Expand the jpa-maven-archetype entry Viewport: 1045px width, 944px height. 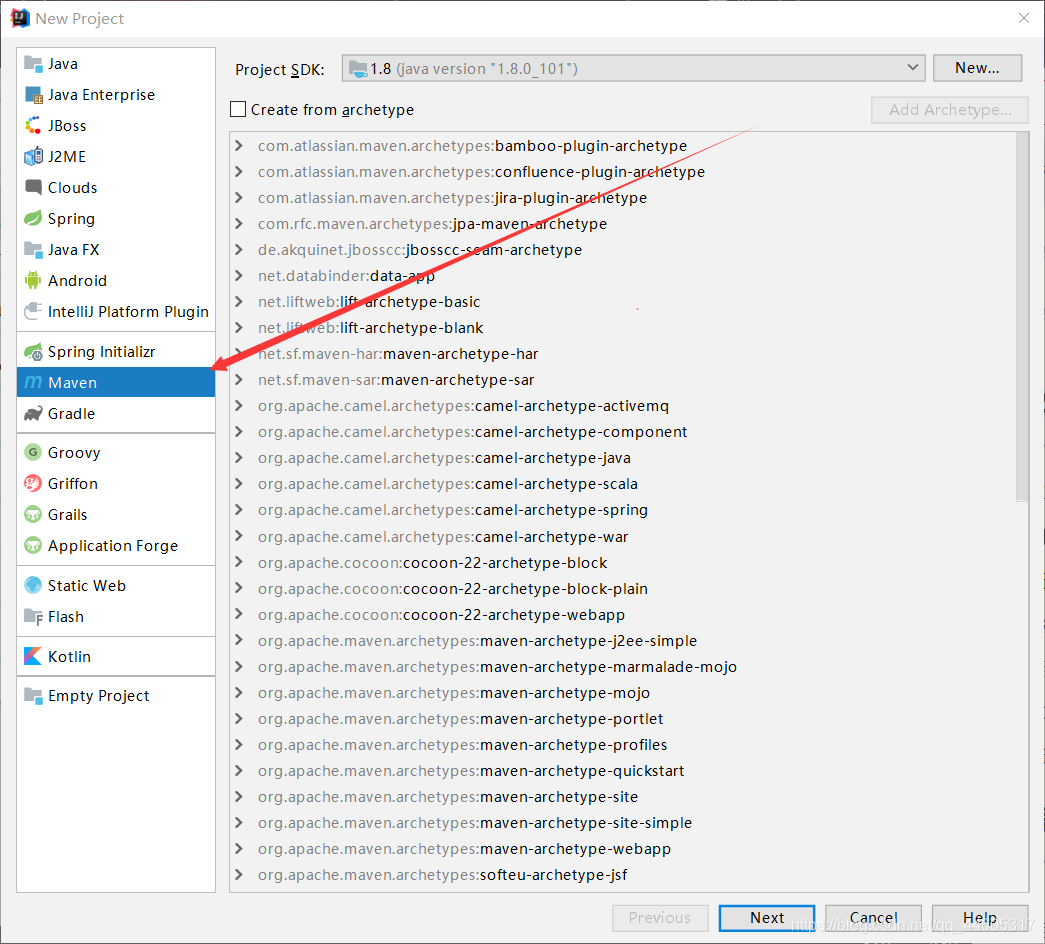pyautogui.click(x=239, y=224)
